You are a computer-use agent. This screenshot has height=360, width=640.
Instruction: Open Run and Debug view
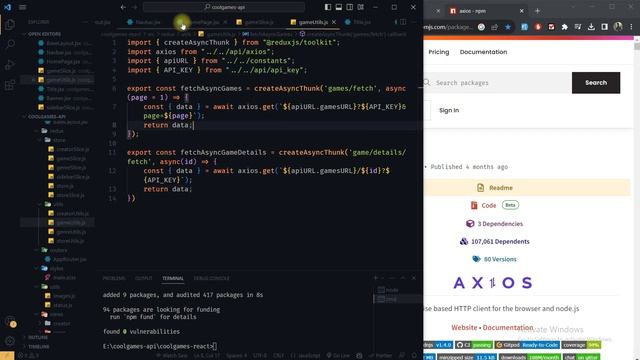coord(10,64)
